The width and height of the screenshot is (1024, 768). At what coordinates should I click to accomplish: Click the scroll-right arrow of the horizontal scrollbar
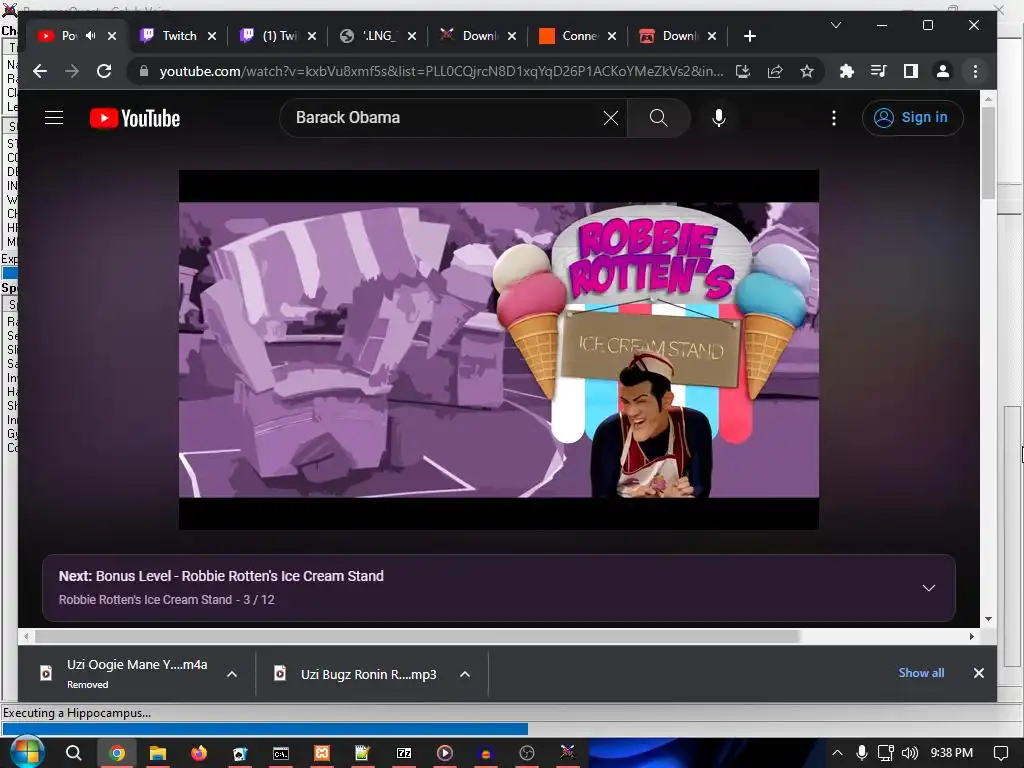pyautogui.click(x=972, y=636)
